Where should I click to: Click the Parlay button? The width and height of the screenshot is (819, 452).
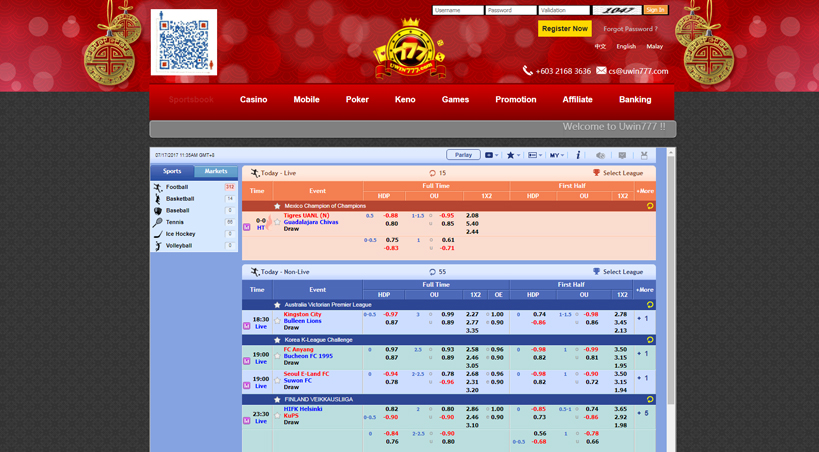click(x=463, y=155)
